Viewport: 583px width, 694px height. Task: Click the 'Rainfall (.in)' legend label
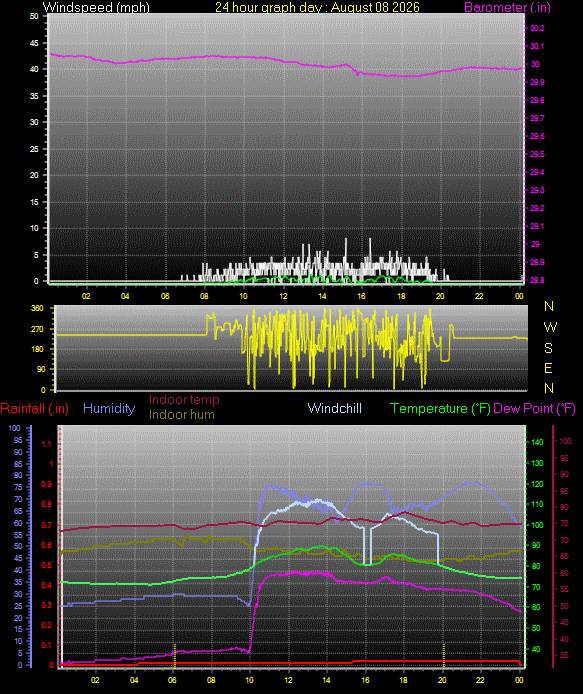tap(35, 408)
